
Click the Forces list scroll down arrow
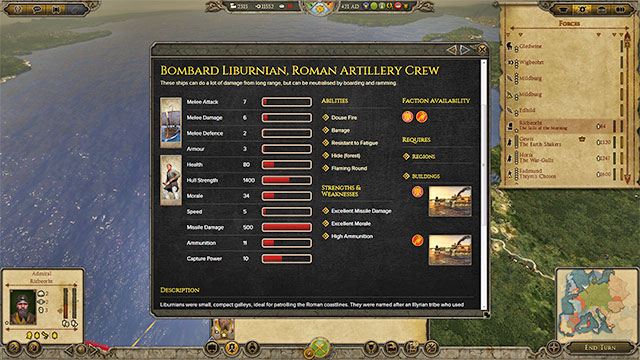(627, 178)
